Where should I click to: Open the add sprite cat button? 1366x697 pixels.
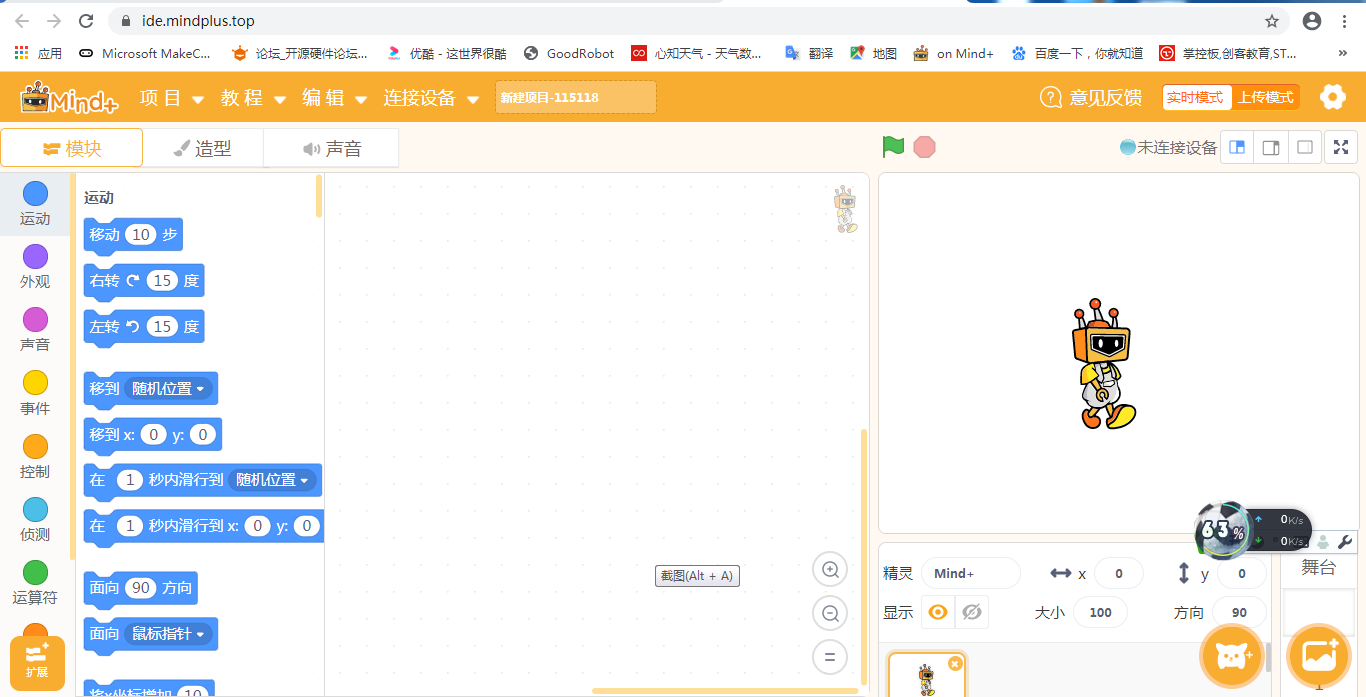pyautogui.click(x=1231, y=656)
